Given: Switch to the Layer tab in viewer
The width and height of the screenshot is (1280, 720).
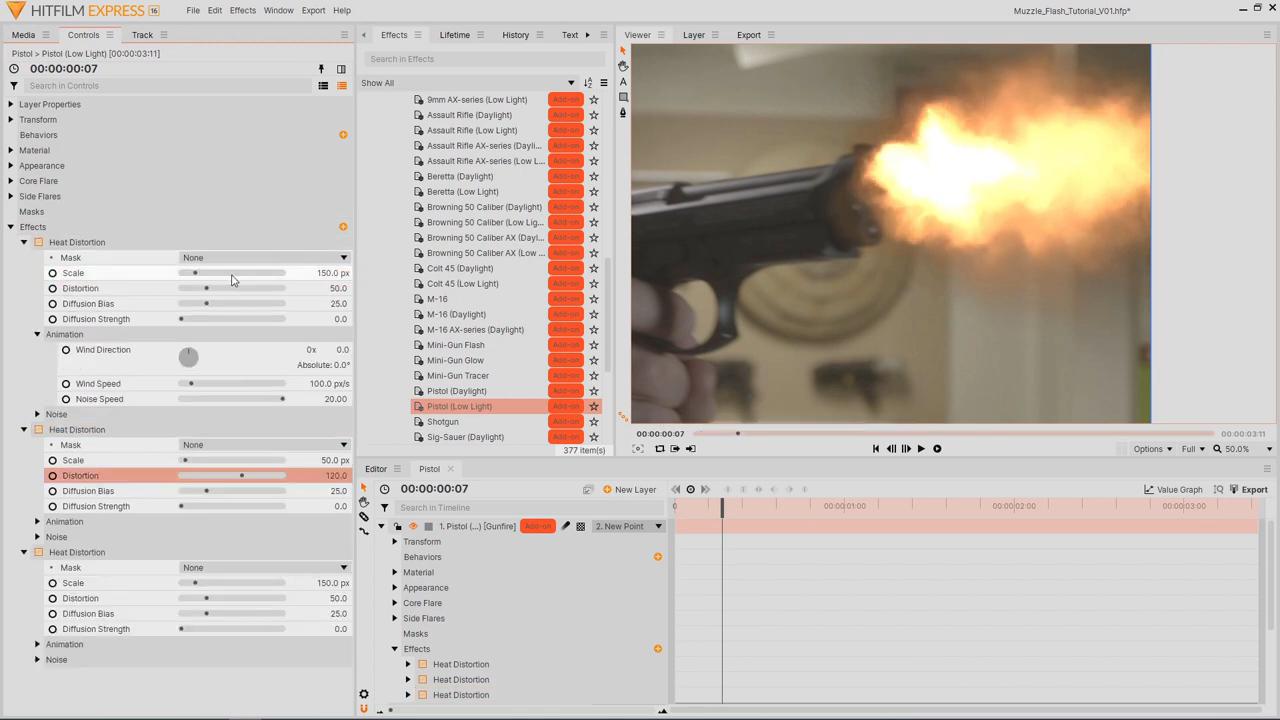Looking at the screenshot, I should 694,35.
